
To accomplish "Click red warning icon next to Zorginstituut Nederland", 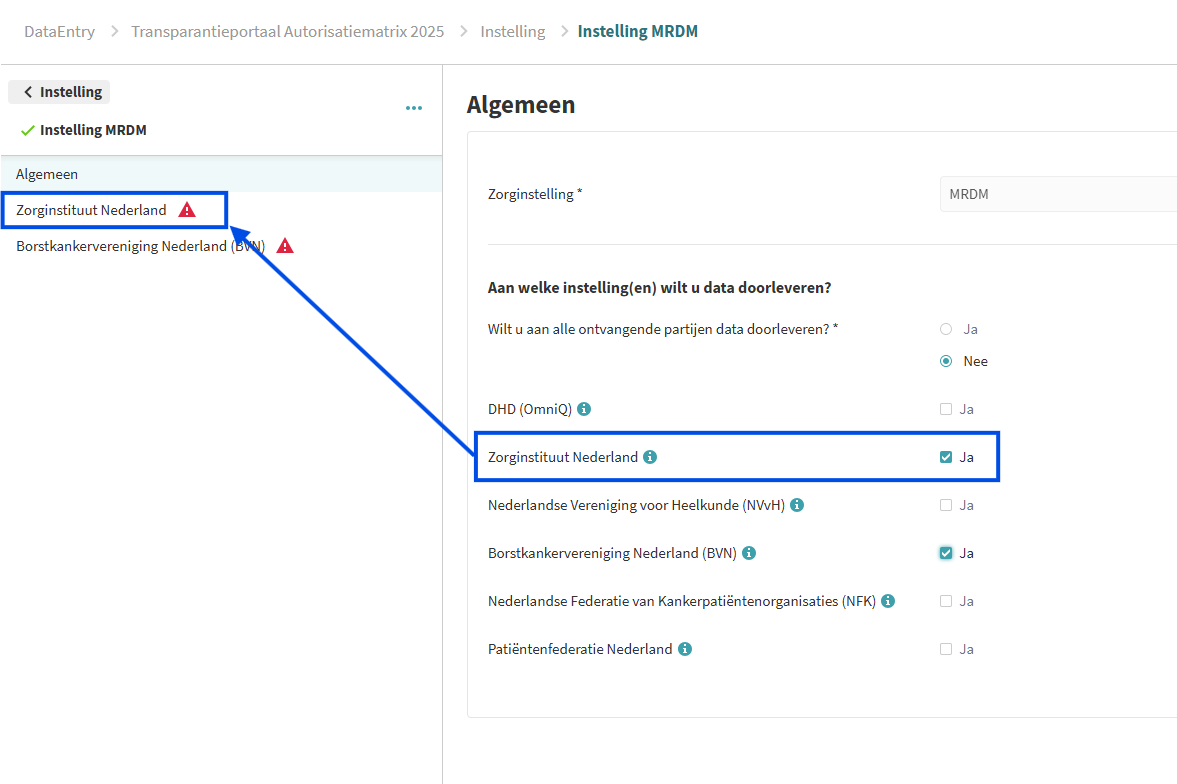I will coord(187,210).
